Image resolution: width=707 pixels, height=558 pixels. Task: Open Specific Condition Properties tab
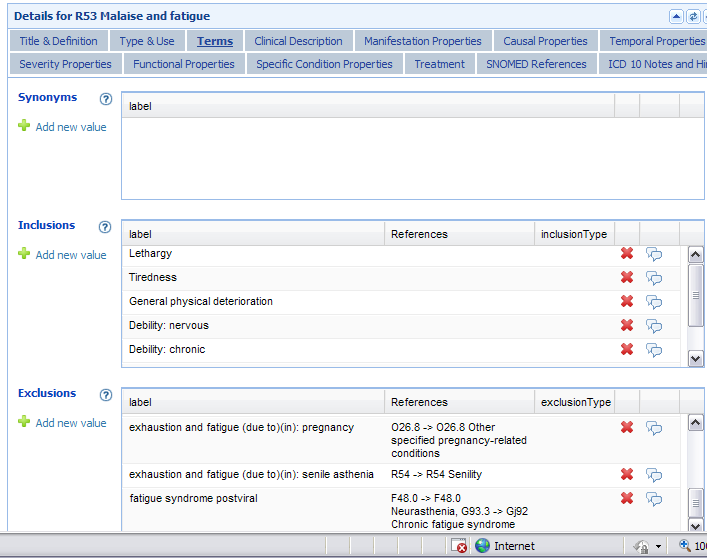tap(325, 64)
